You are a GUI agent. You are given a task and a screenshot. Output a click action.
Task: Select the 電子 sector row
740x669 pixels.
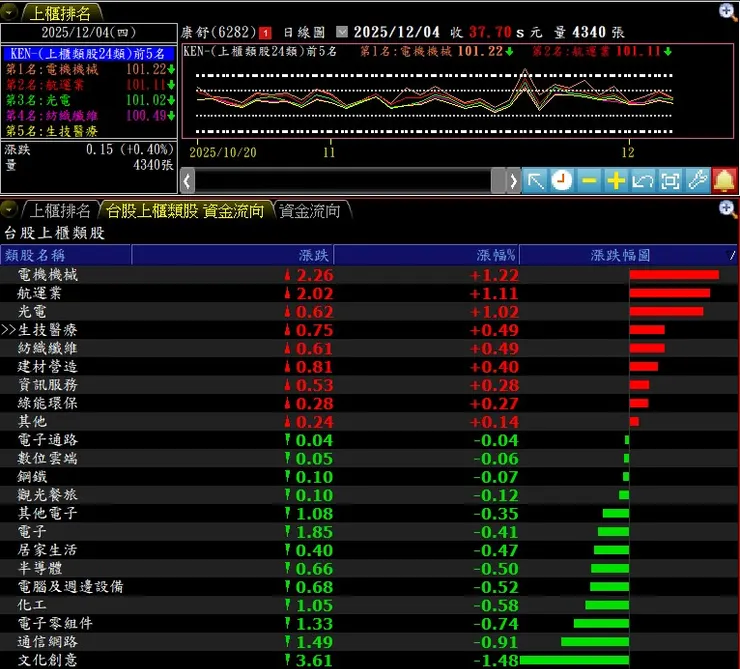[x=369, y=532]
